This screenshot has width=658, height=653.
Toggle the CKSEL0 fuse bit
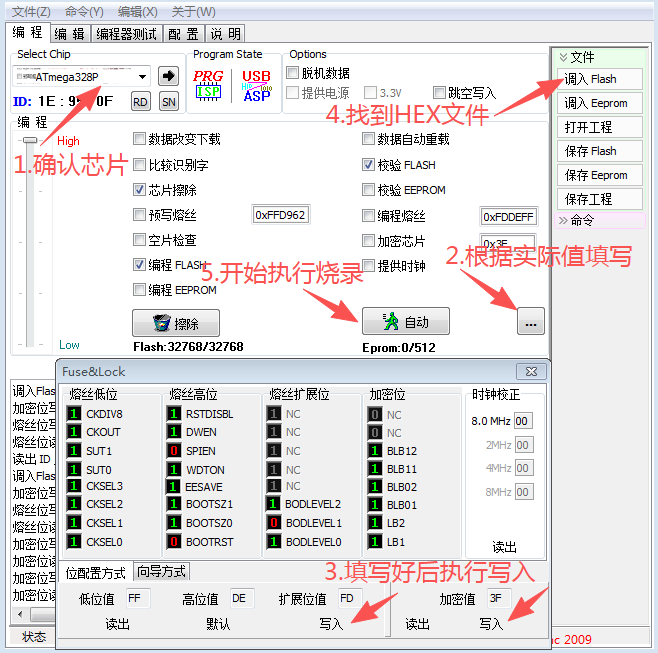[74, 542]
